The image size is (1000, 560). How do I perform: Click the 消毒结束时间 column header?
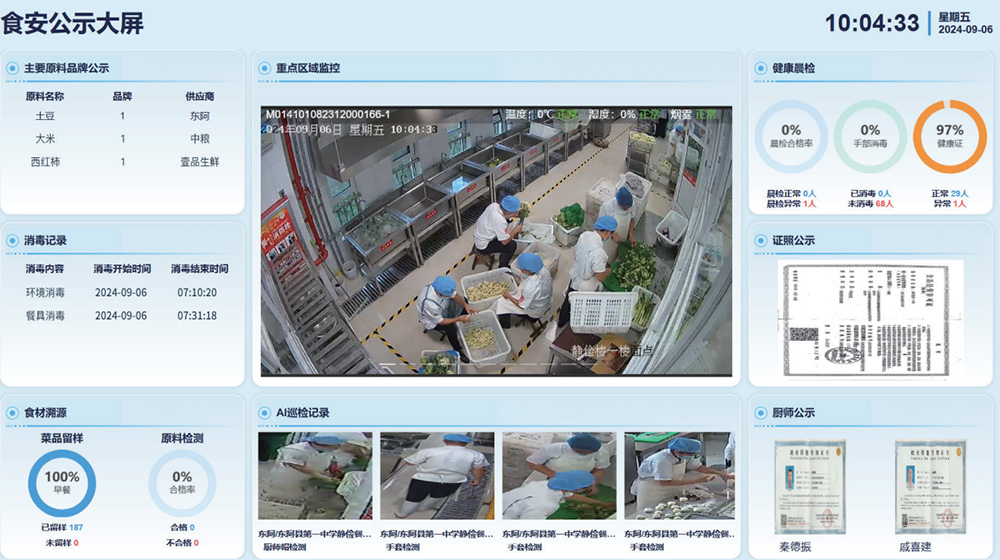pyautogui.click(x=200, y=269)
